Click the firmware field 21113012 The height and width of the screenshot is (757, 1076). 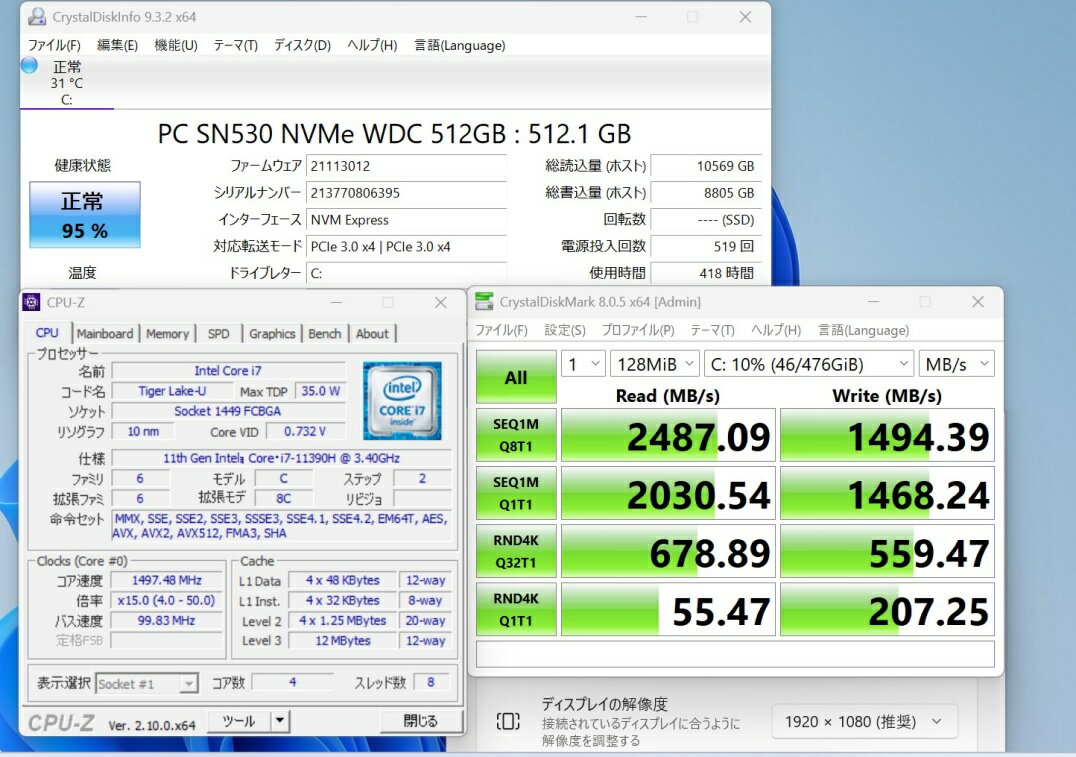[406, 166]
